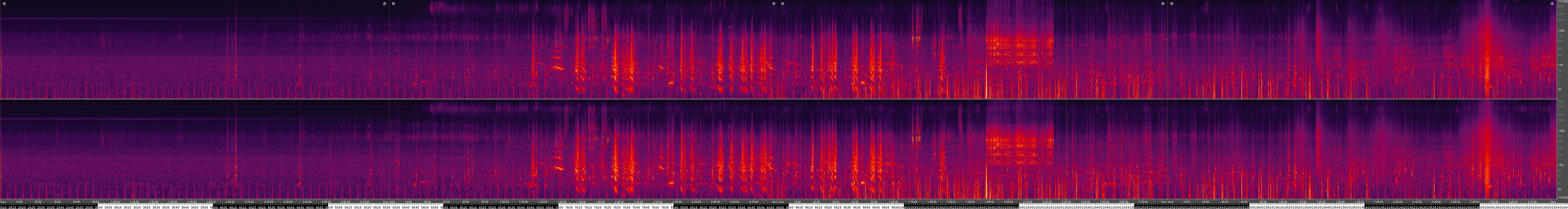
Task: Click the third clip's fade-out handle
Action: click(1163, 4)
